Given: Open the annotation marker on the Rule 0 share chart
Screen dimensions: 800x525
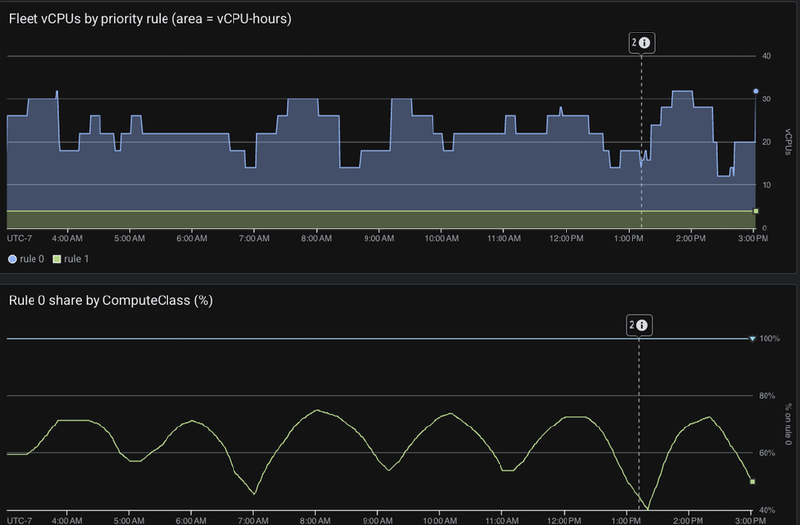Looking at the screenshot, I should [x=639, y=325].
